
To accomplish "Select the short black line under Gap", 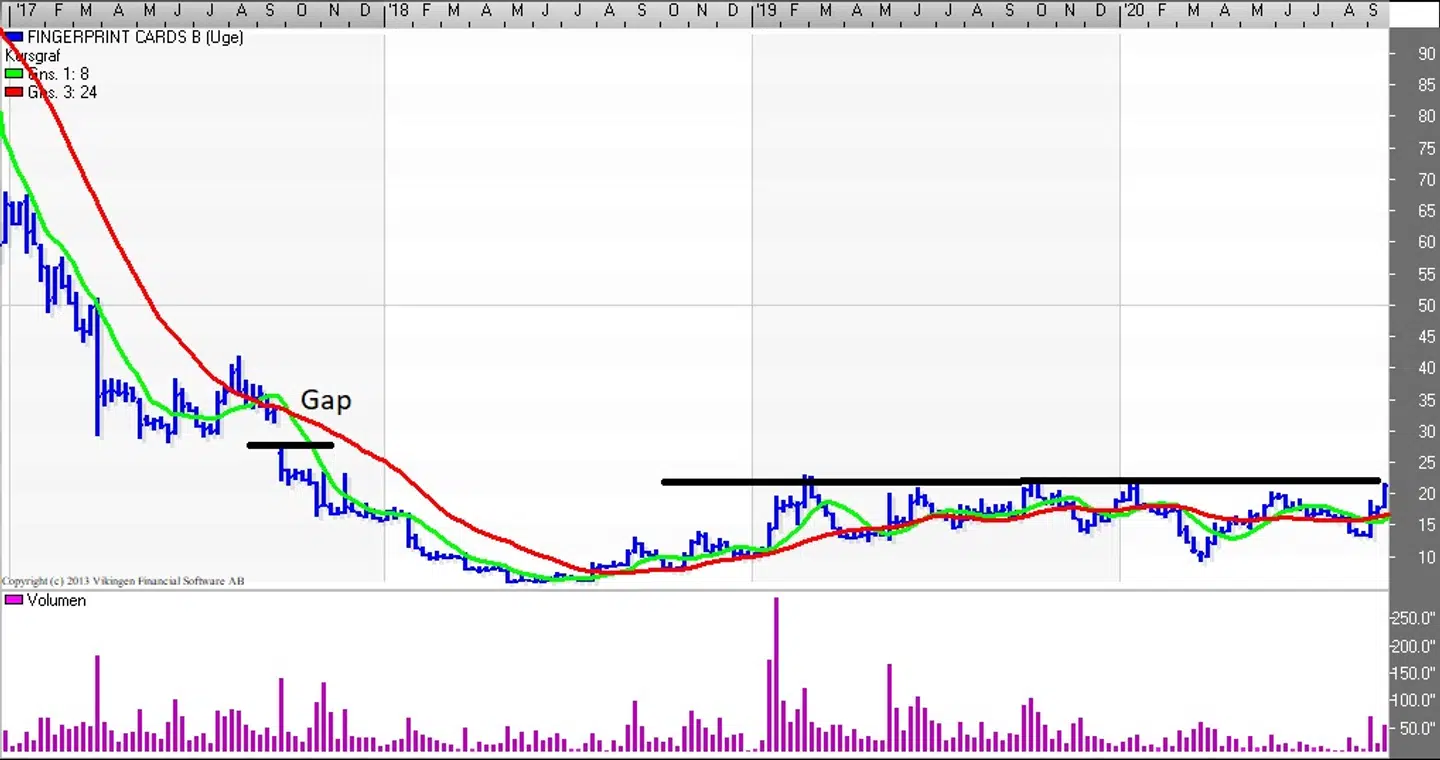I will click(x=290, y=445).
